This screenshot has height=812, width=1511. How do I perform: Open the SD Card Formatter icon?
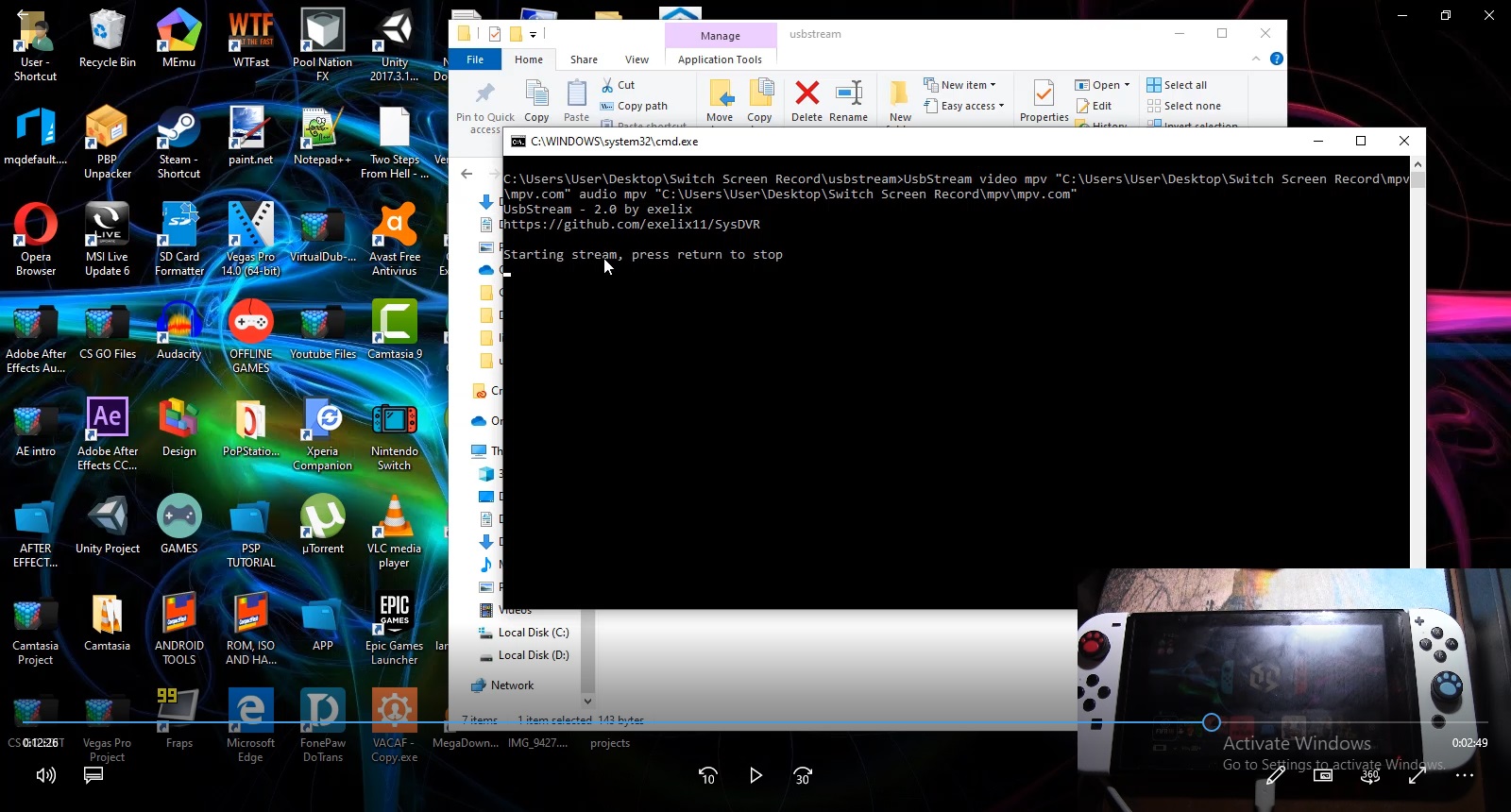[x=178, y=240]
